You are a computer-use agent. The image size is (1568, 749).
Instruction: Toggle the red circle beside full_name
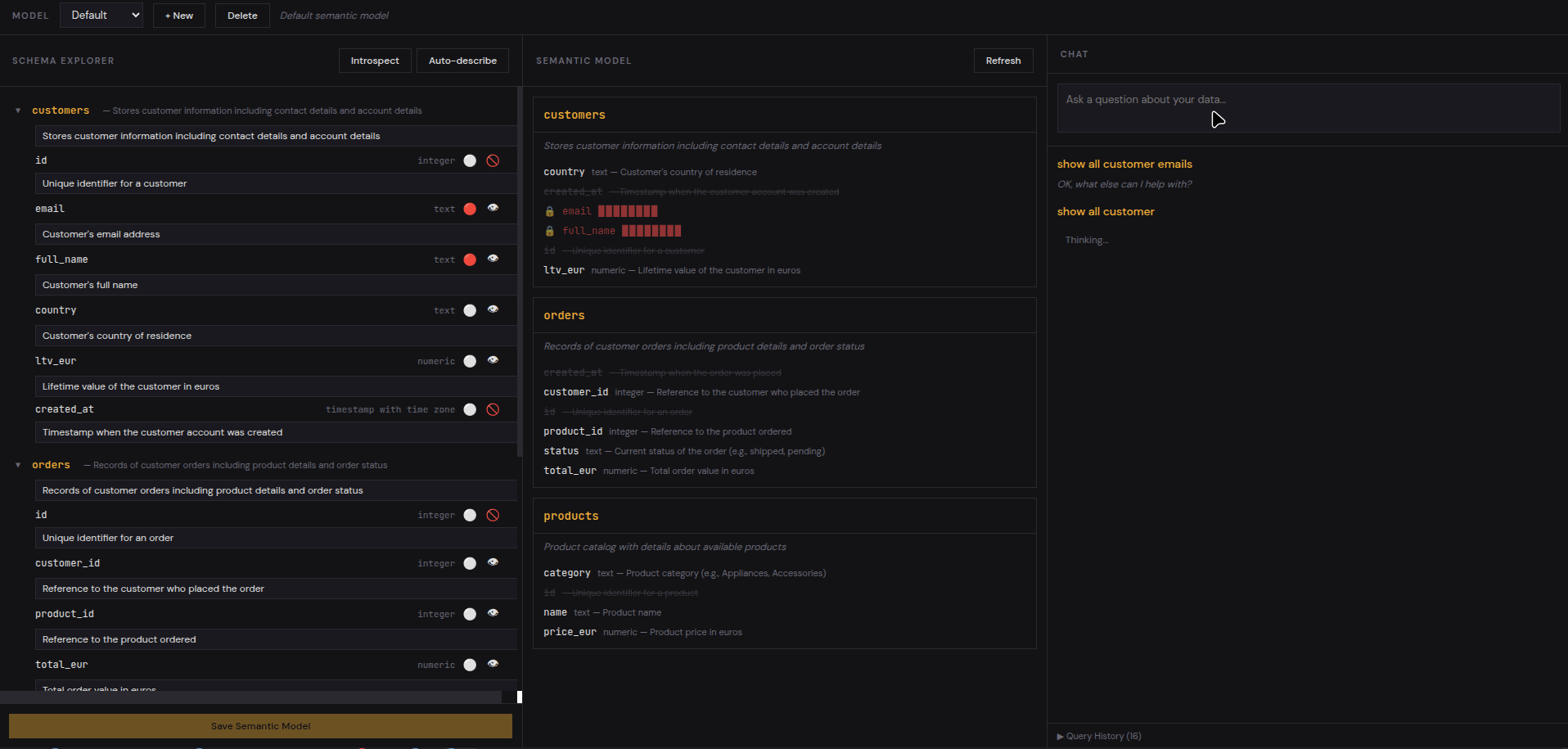pyautogui.click(x=469, y=259)
